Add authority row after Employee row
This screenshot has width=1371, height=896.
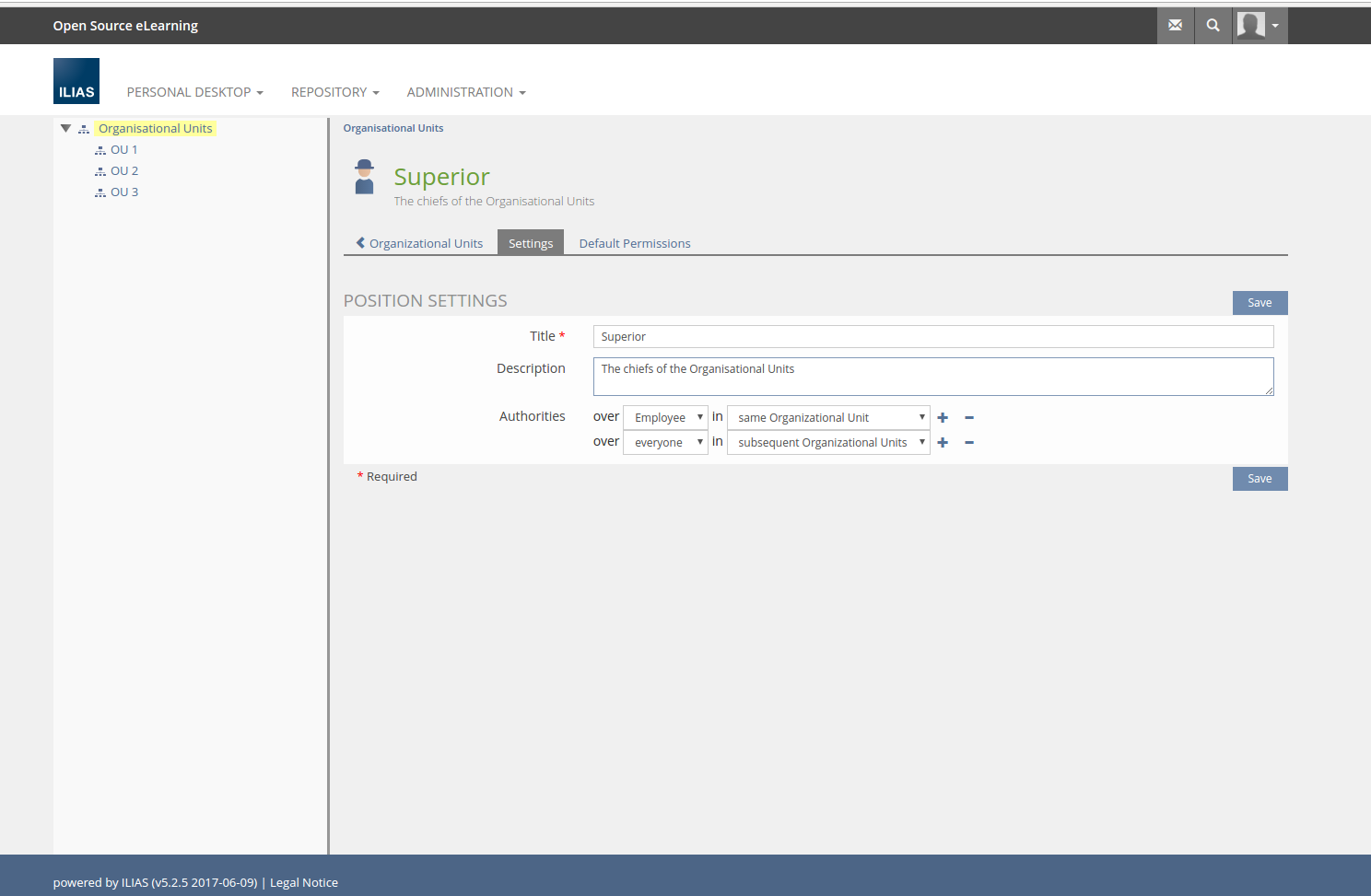tap(943, 418)
